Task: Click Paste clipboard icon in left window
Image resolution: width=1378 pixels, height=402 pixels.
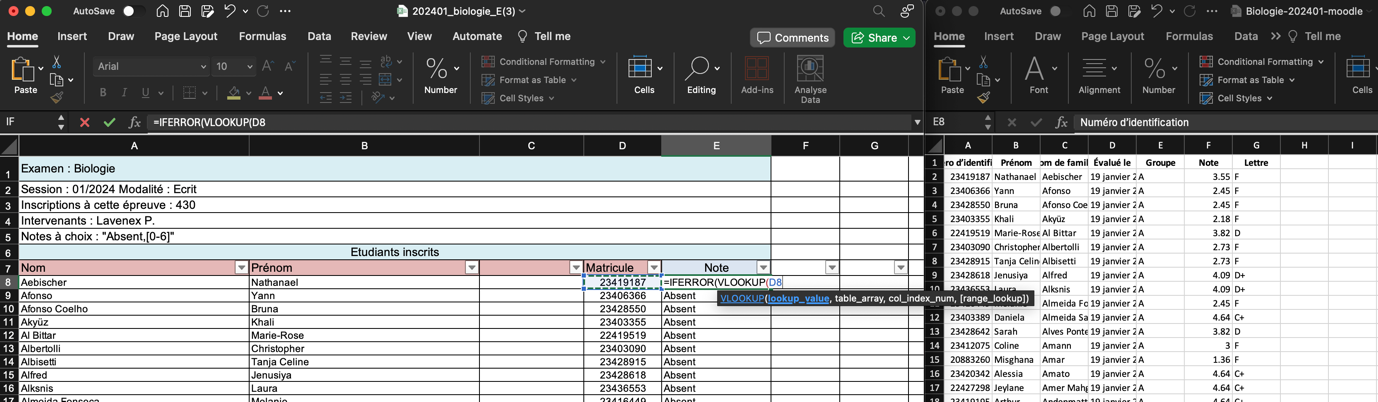Action: click(24, 71)
